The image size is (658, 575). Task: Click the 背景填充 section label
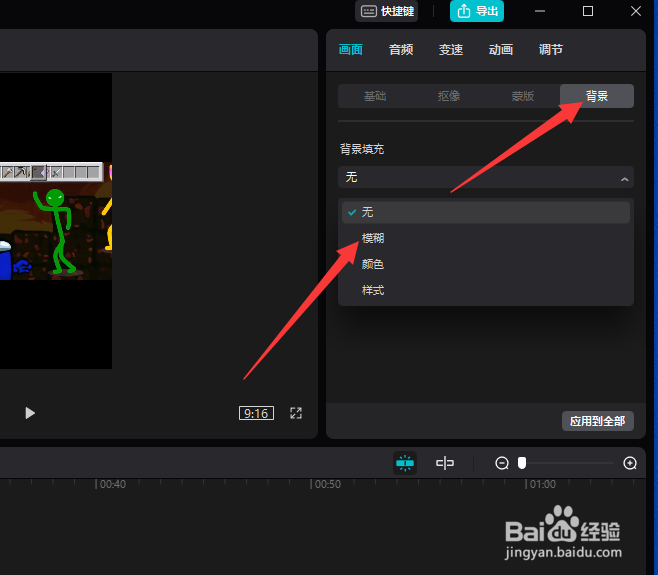point(362,149)
